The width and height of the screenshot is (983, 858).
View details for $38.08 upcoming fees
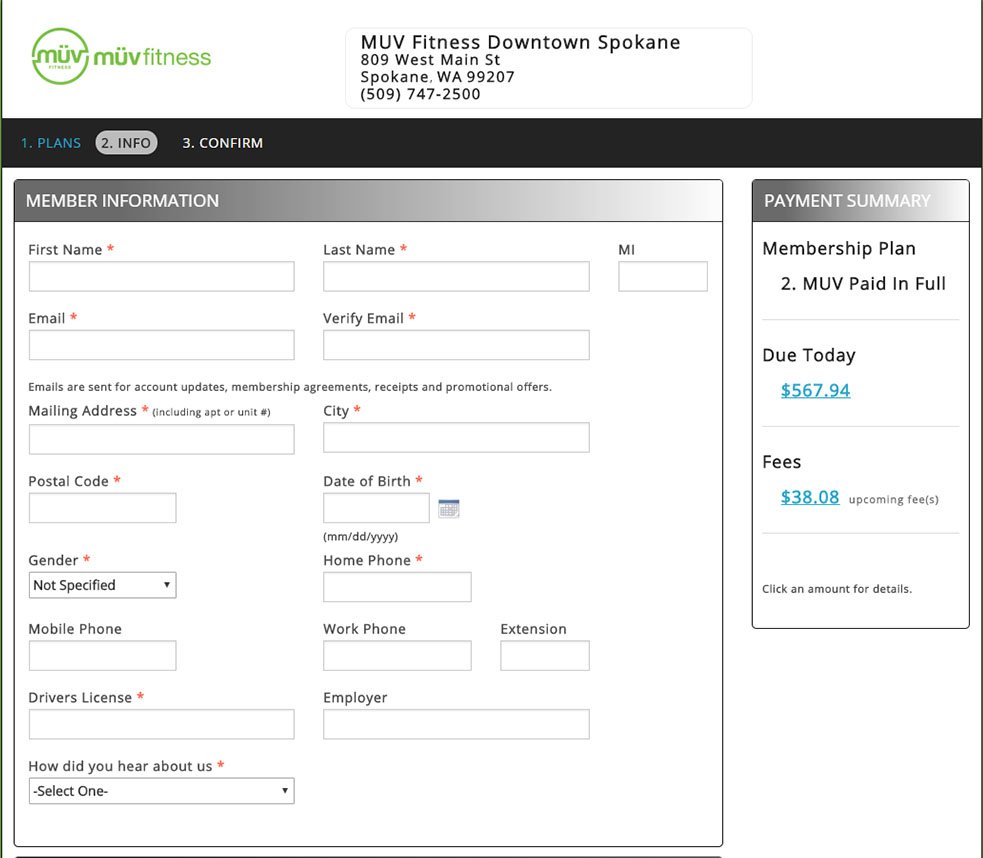tap(809, 497)
